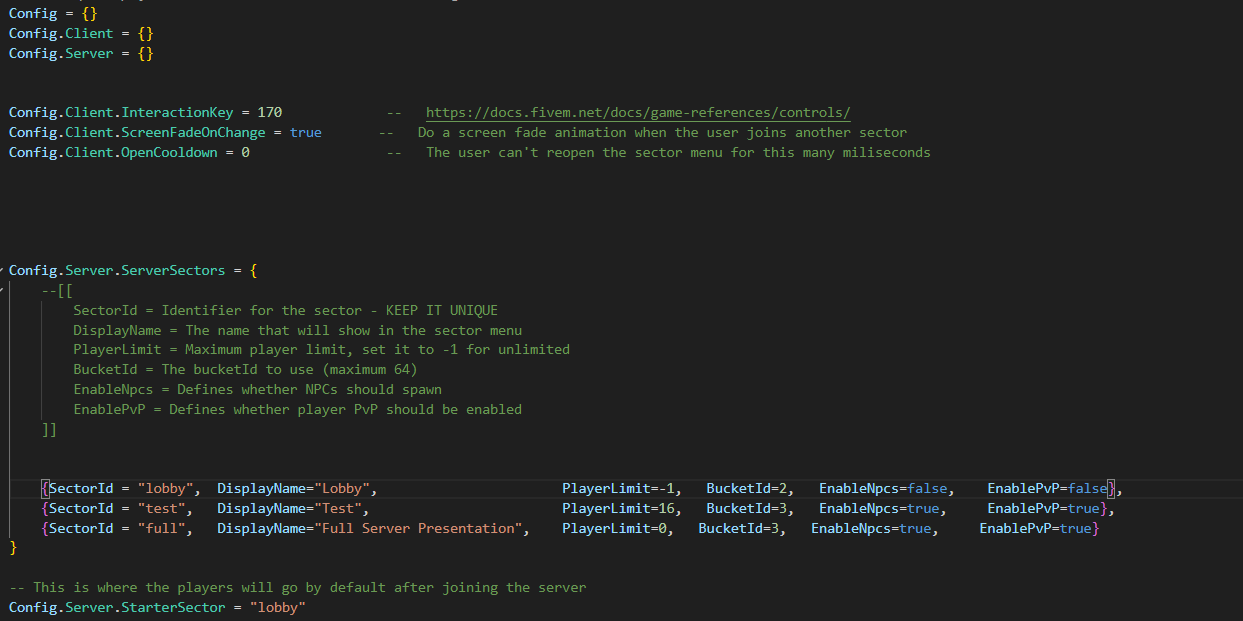Click BucketId=2 in the lobby sector
Viewport: 1243px width, 621px height.
pyautogui.click(x=749, y=489)
